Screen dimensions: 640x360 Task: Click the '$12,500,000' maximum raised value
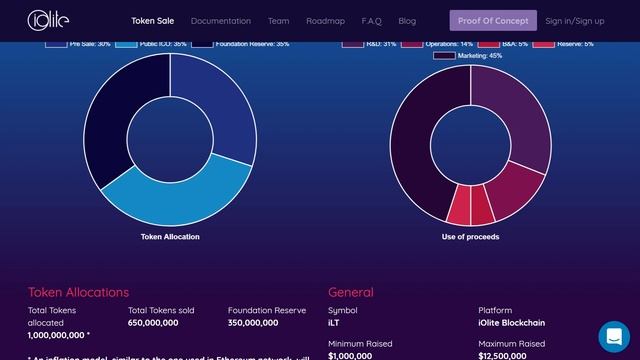pyautogui.click(x=502, y=356)
